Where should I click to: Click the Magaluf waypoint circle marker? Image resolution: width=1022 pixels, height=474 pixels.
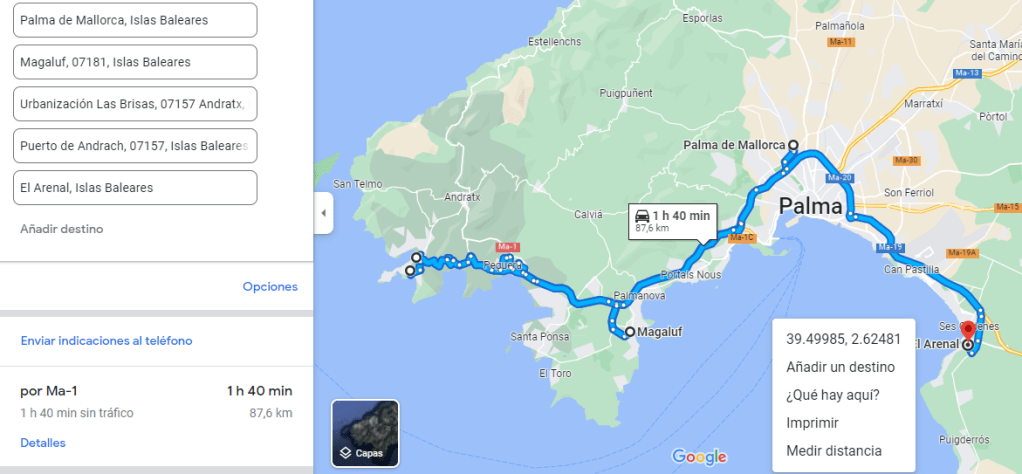click(x=630, y=332)
